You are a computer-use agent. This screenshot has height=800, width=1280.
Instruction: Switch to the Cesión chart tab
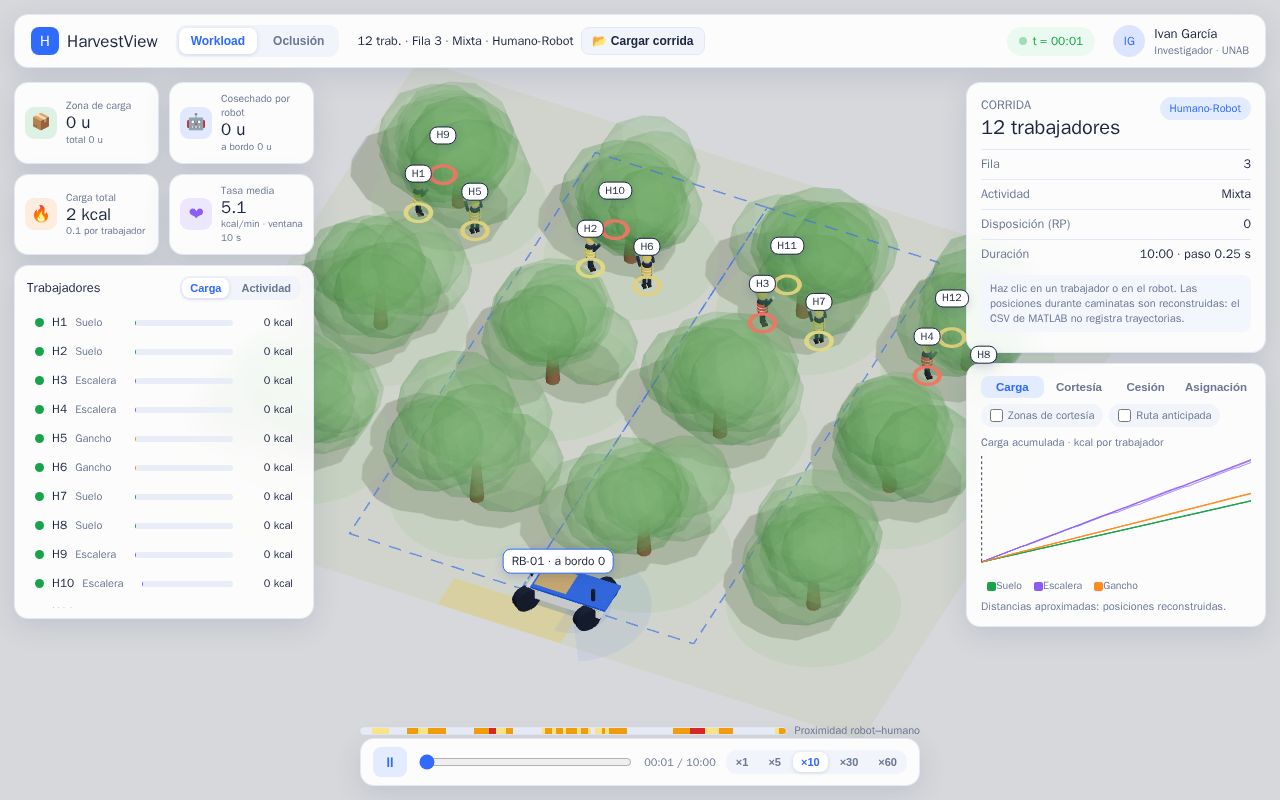tap(1145, 387)
